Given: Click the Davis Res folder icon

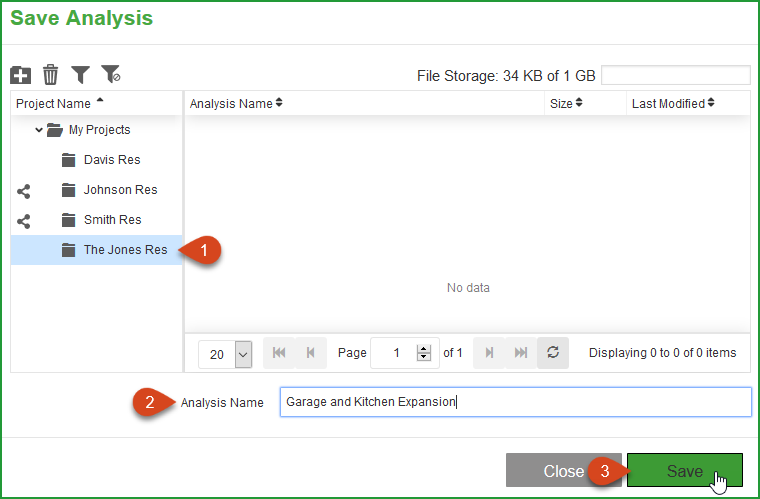Looking at the screenshot, I should 68,160.
